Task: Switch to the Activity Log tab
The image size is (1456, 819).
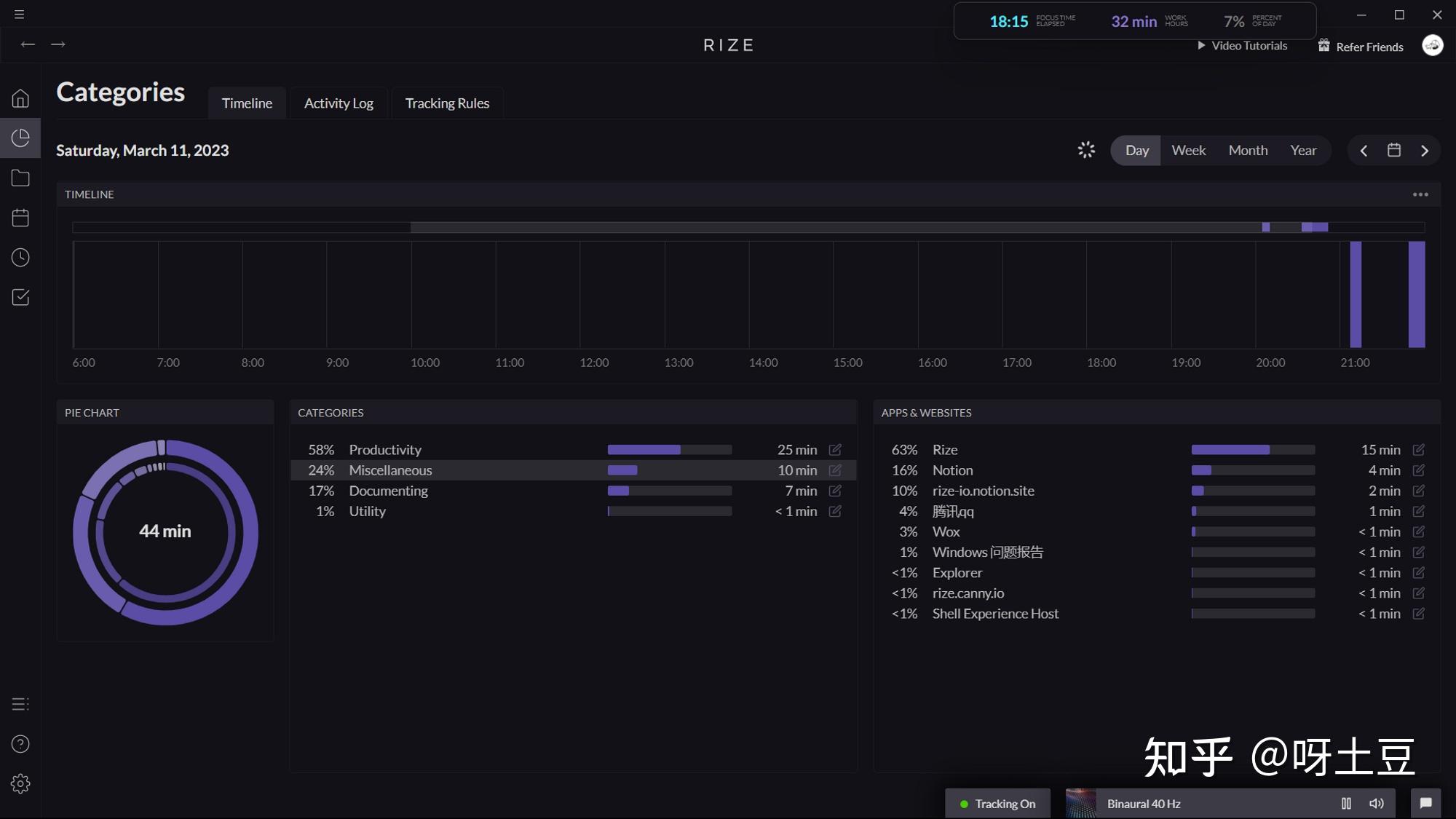Action: (x=339, y=103)
